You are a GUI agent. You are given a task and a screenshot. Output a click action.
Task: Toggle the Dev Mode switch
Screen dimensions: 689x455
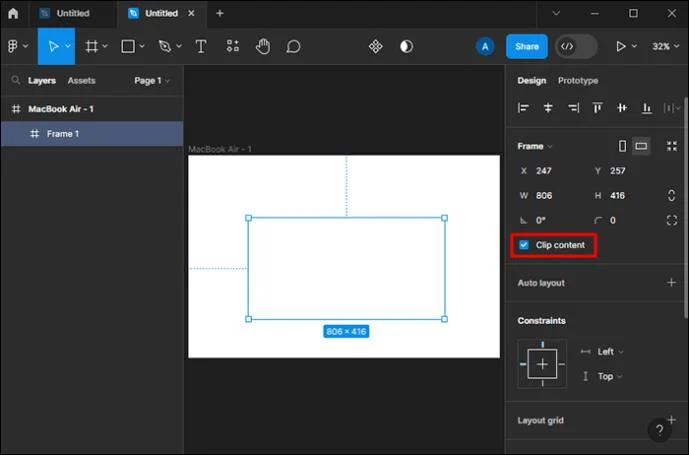point(576,46)
